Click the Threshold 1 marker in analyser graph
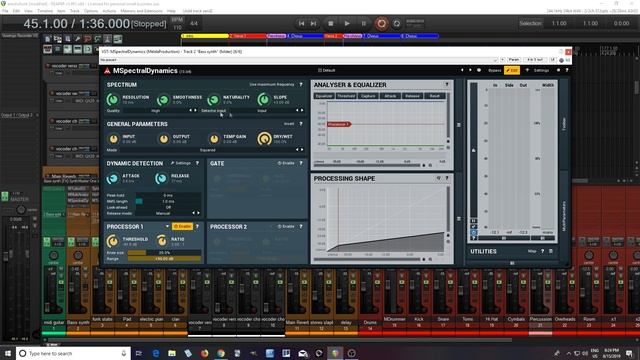The height and width of the screenshot is (360, 640). click(338, 124)
